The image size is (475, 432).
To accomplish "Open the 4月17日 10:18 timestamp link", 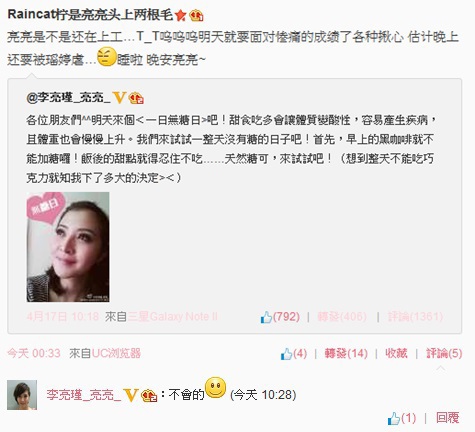I will (63, 317).
